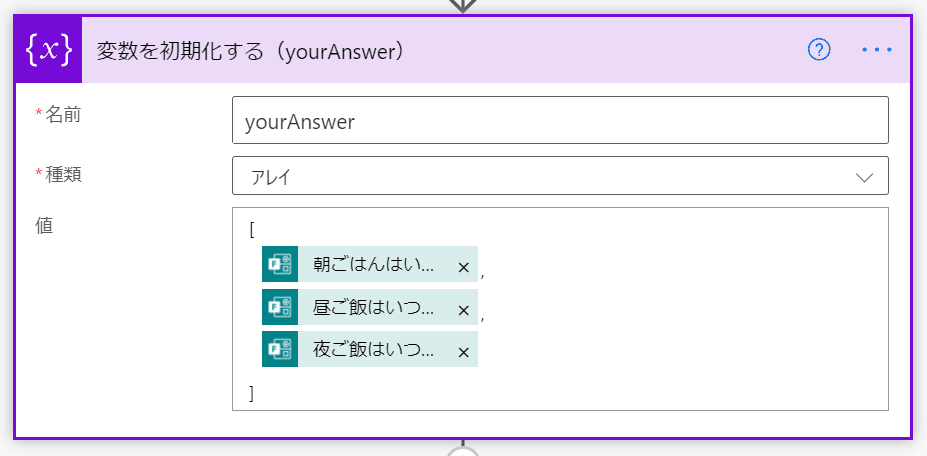Open the ellipsis more-options menu
The width and height of the screenshot is (927, 456).
[877, 50]
